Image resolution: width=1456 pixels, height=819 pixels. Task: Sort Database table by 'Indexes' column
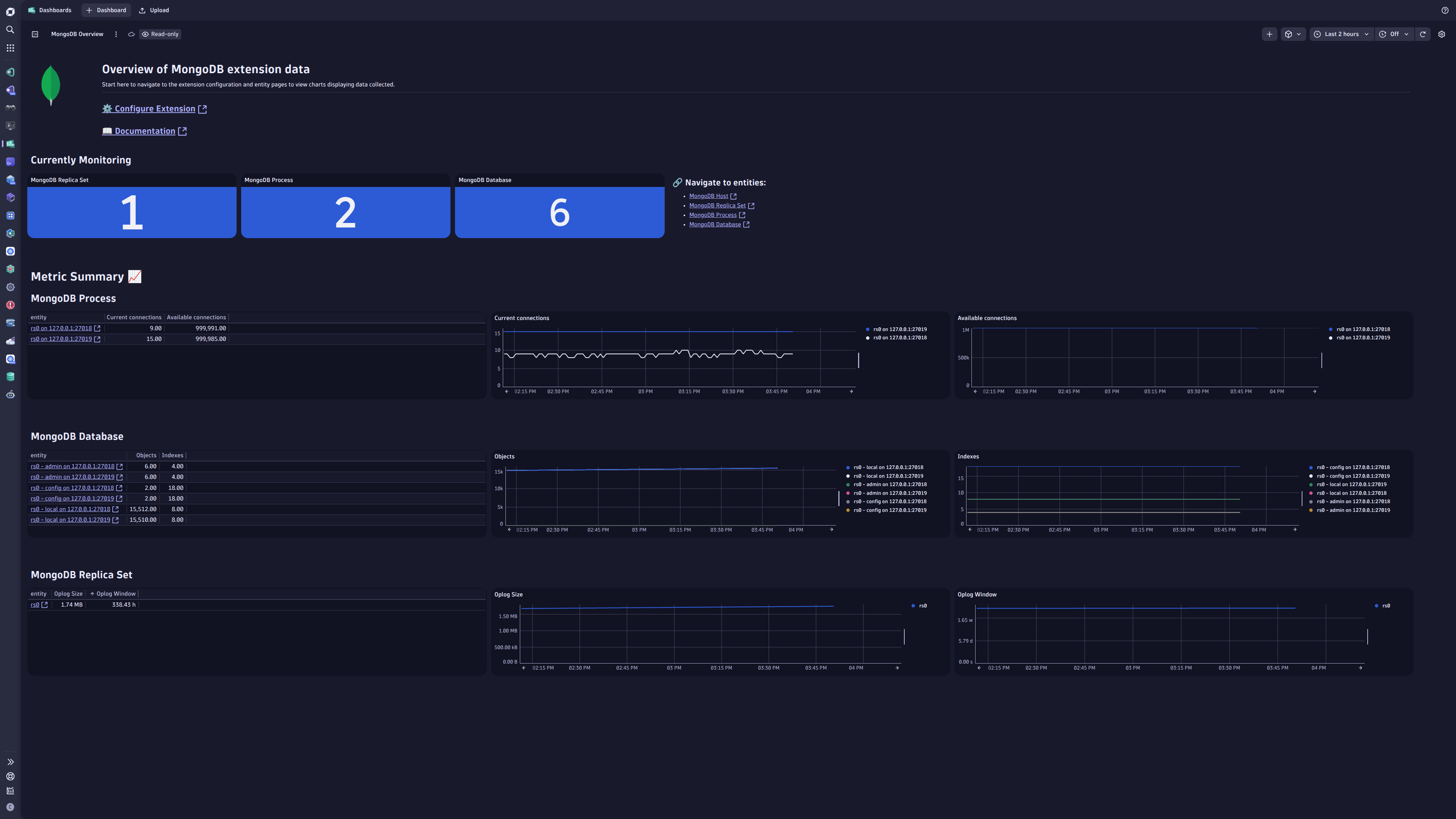pyautogui.click(x=173, y=455)
